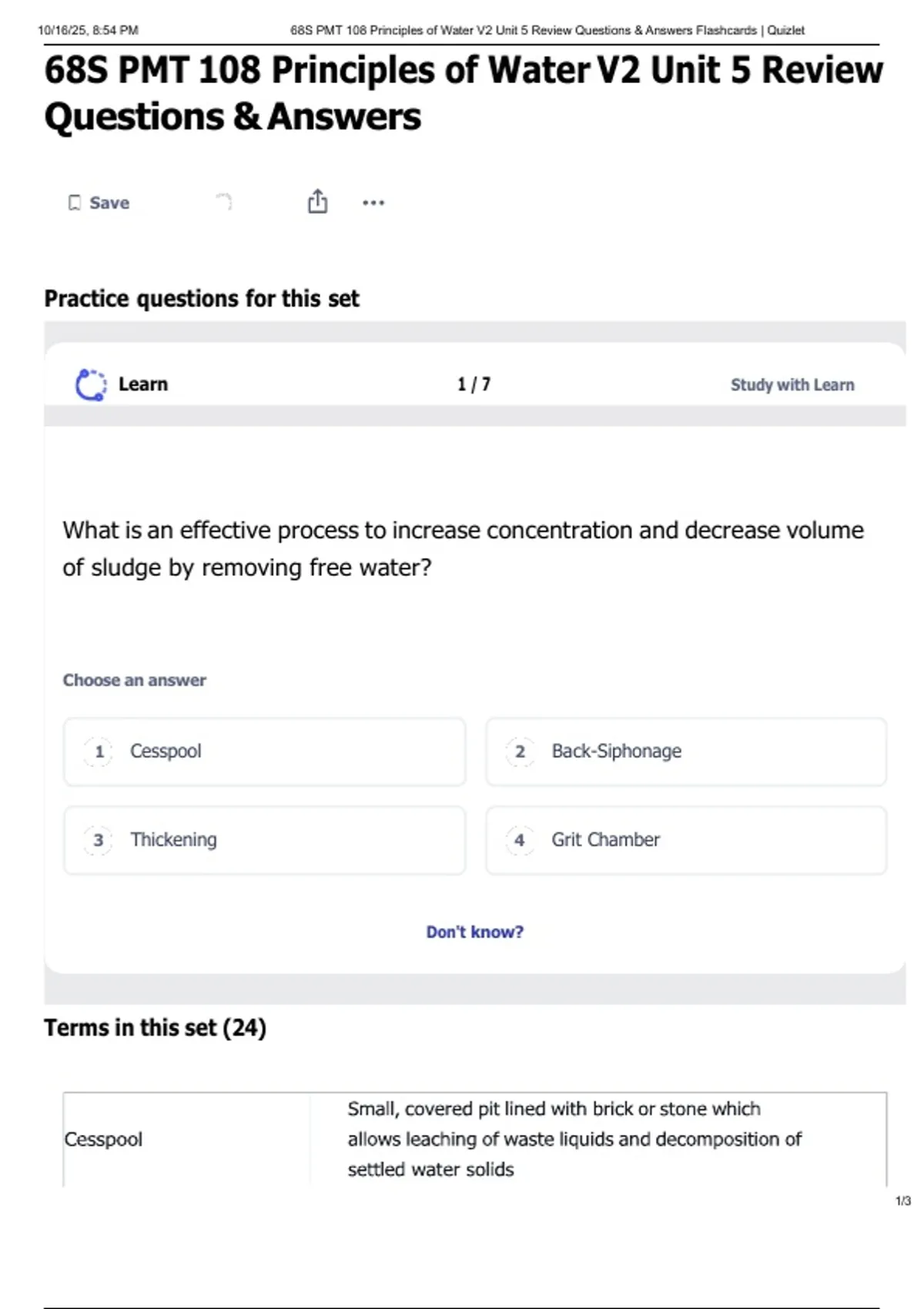
Task: Click the Practice questions for this set heading
Action: point(202,299)
